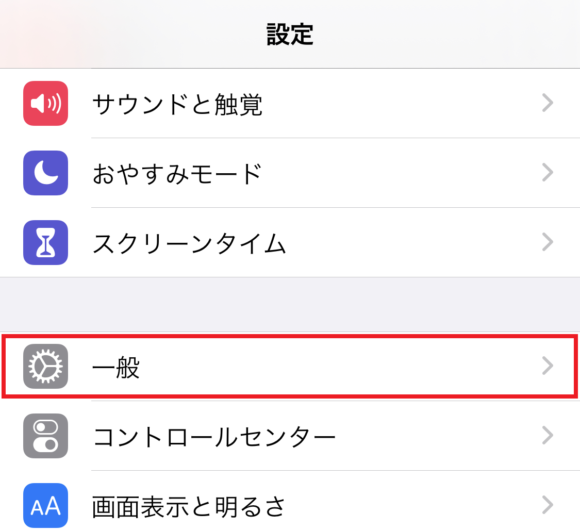Open サウンドと触覚 settings

point(290,103)
